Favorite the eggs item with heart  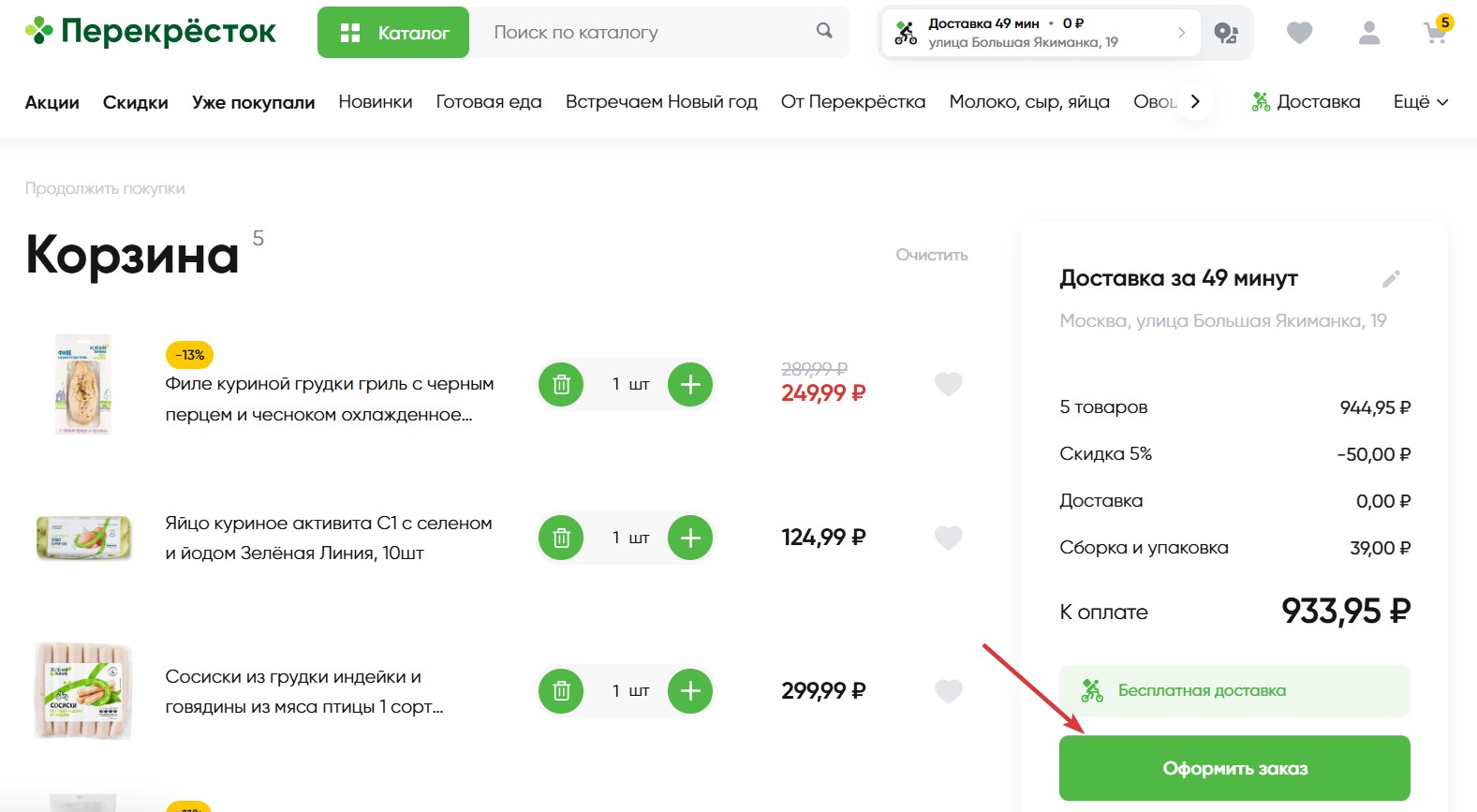click(949, 538)
